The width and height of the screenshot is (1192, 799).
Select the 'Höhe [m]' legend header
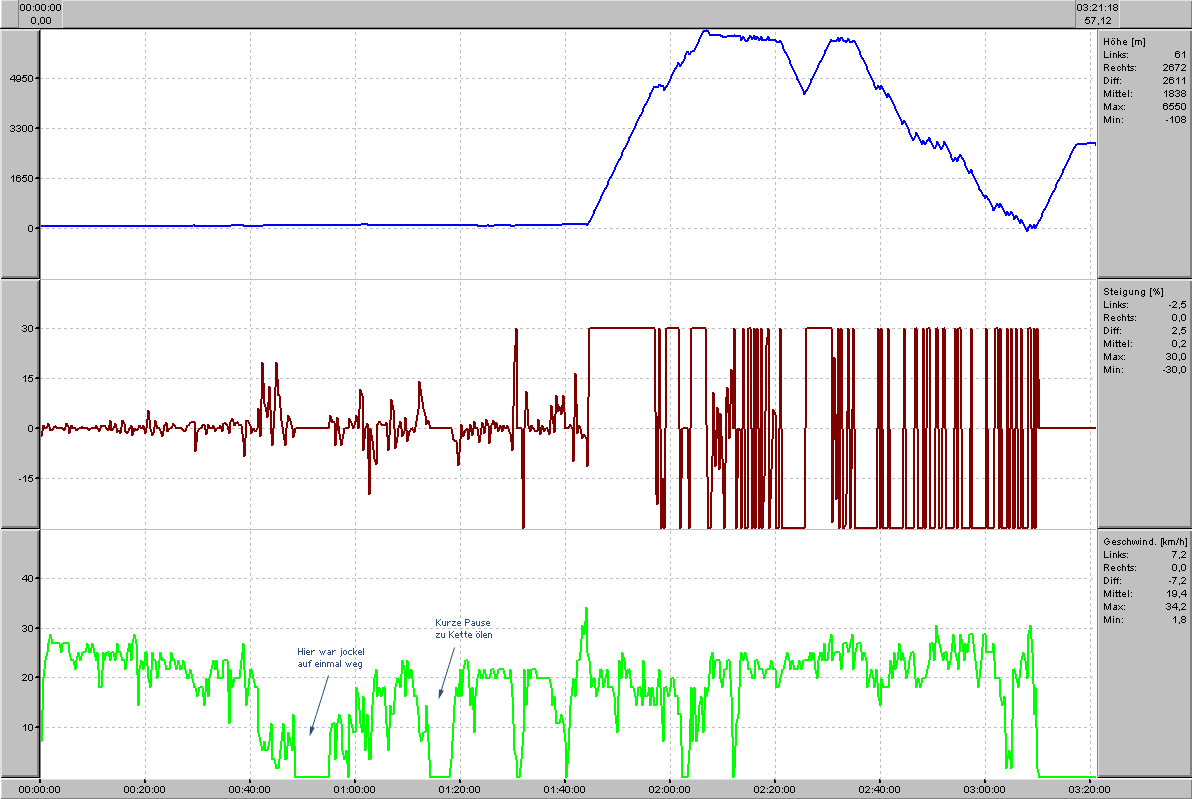[1122, 41]
